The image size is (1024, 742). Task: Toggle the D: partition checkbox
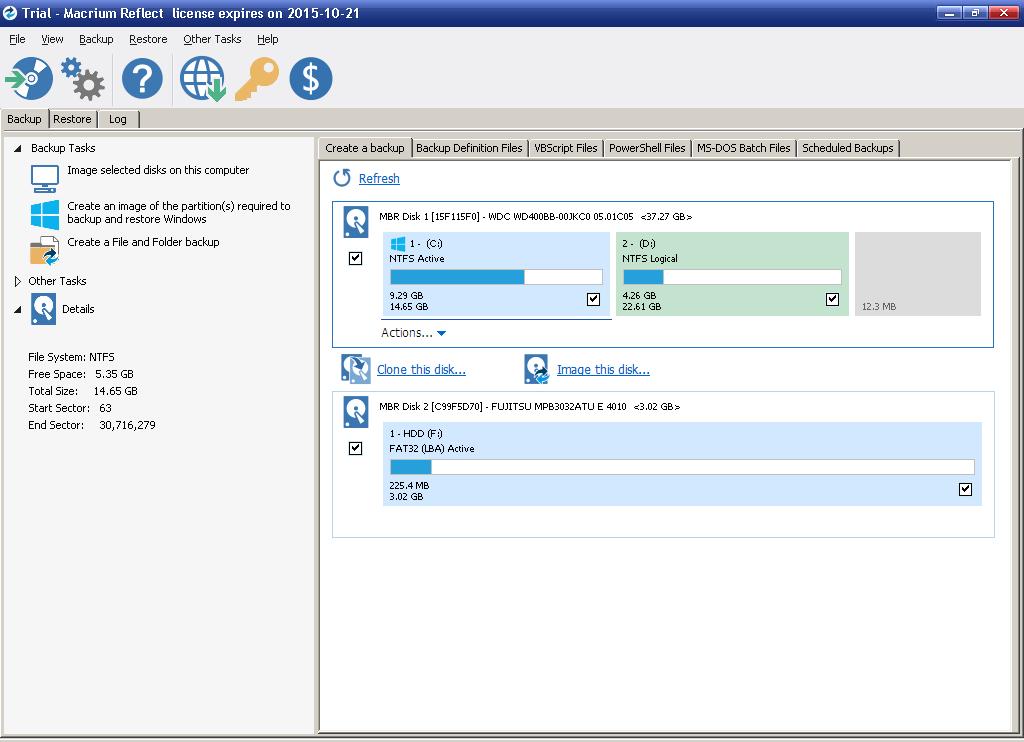click(832, 299)
